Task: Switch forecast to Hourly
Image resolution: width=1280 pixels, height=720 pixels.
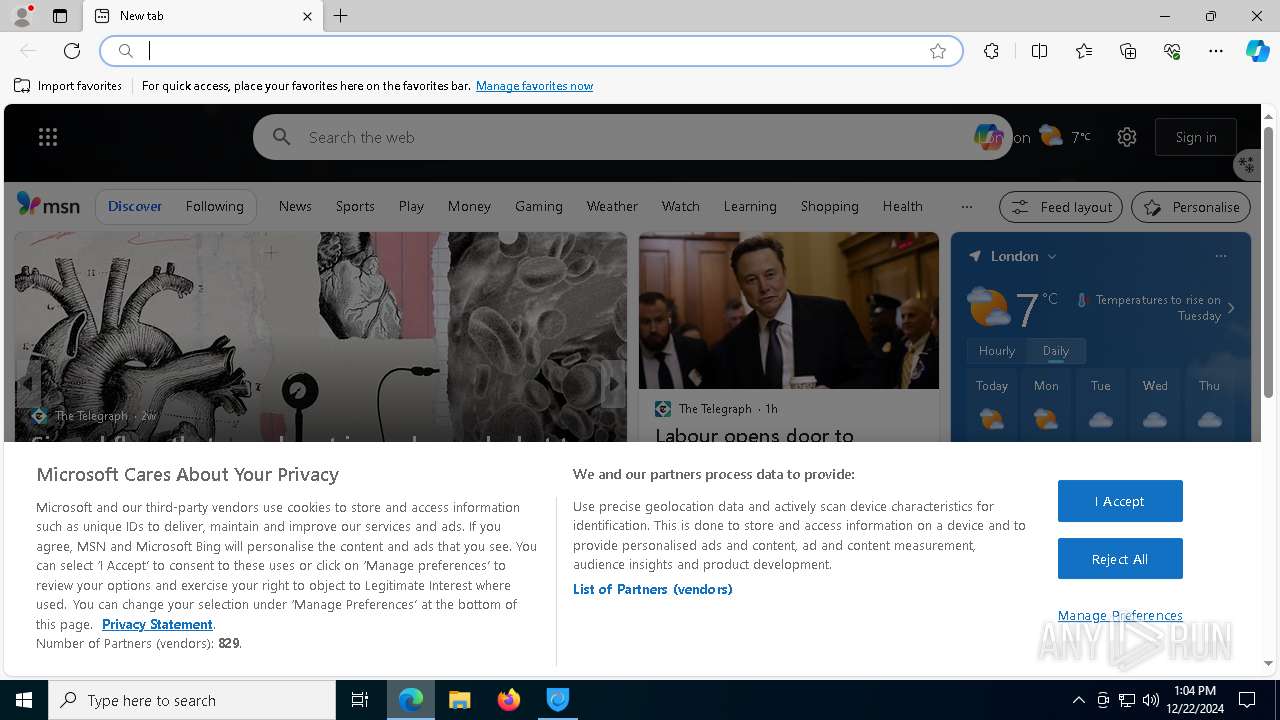Action: 996,351
